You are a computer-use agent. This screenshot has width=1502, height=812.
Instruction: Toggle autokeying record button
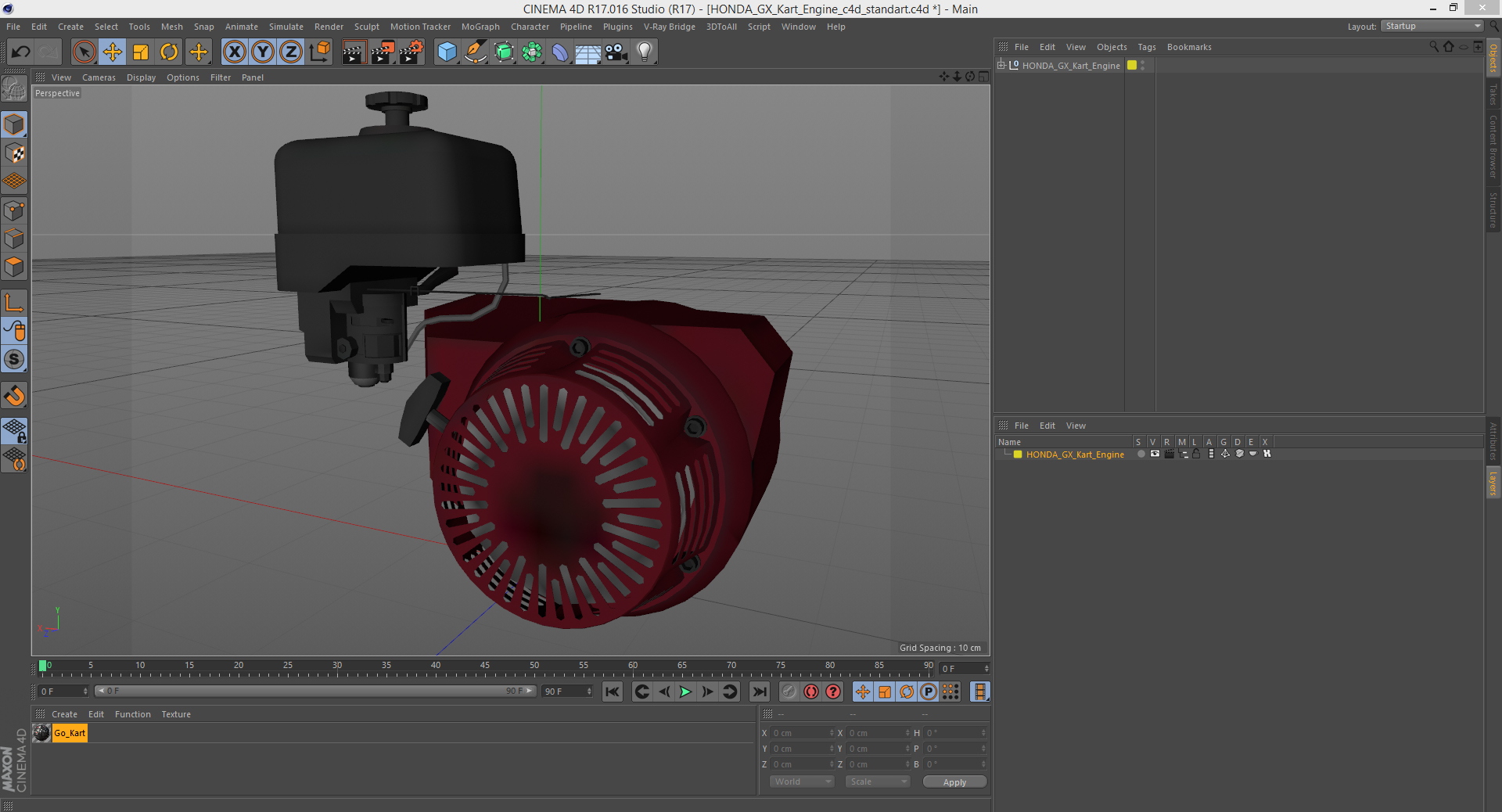(x=811, y=692)
